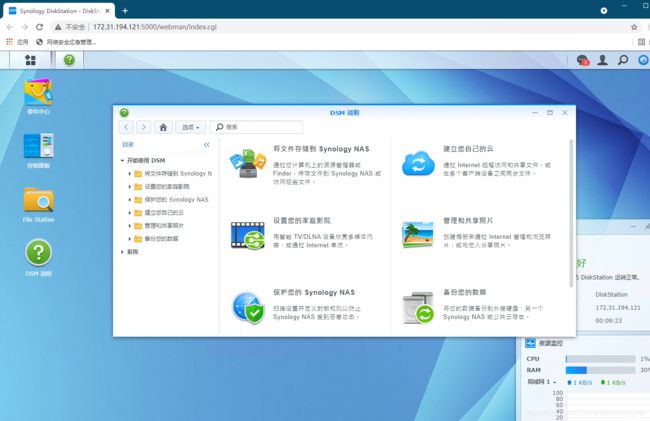Collapse the 开始使用 DSM tree node arrow

coord(122,160)
